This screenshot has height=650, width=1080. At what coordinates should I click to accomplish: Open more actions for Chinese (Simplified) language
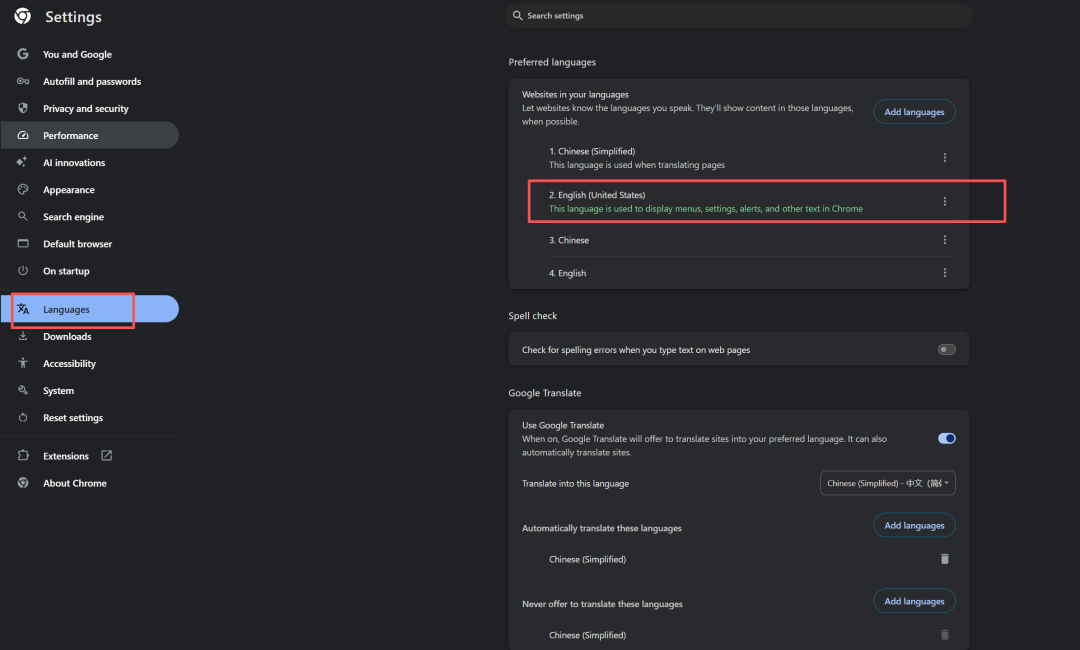click(x=945, y=158)
